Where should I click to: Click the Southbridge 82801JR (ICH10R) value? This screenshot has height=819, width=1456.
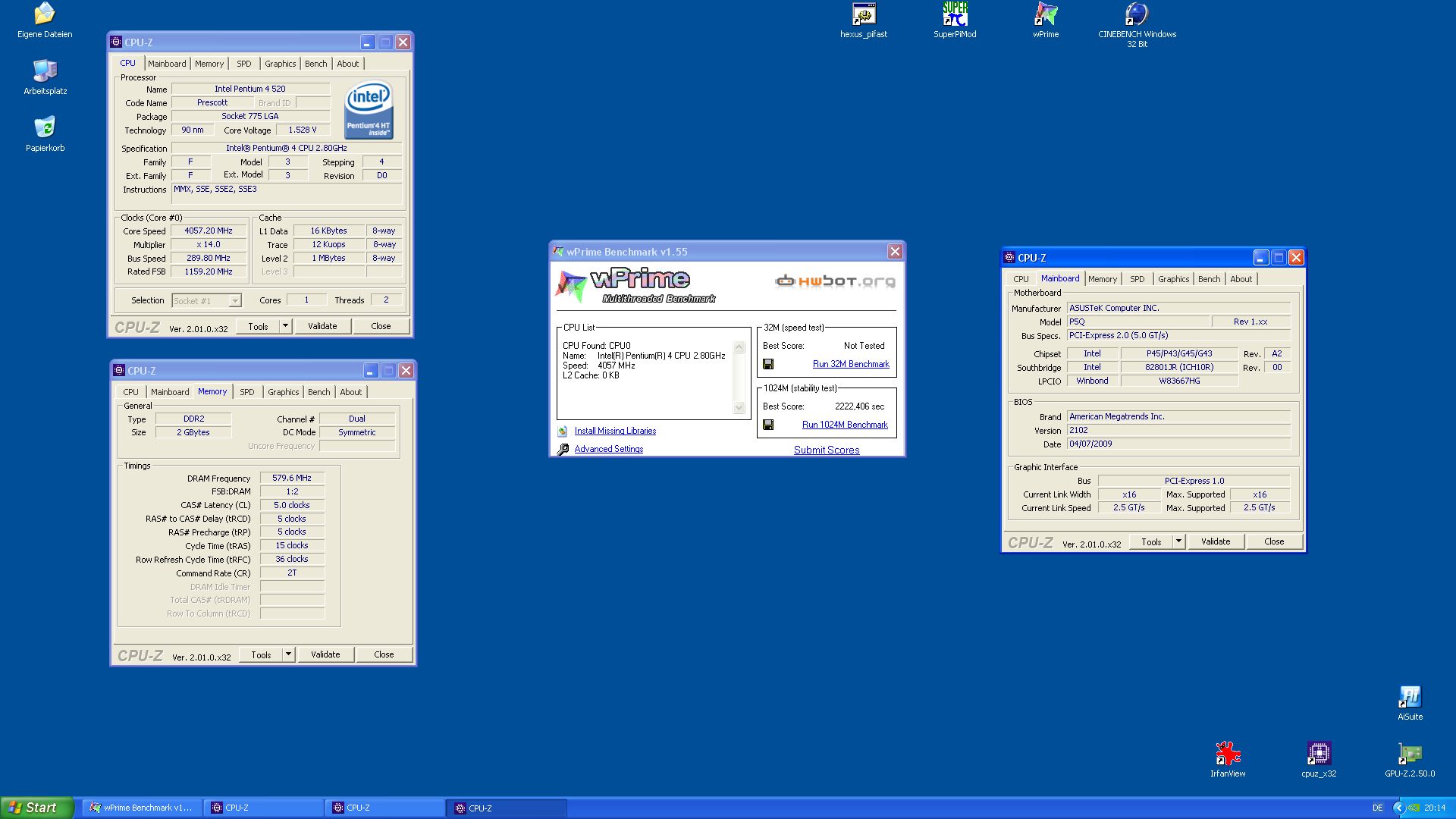(1179, 367)
